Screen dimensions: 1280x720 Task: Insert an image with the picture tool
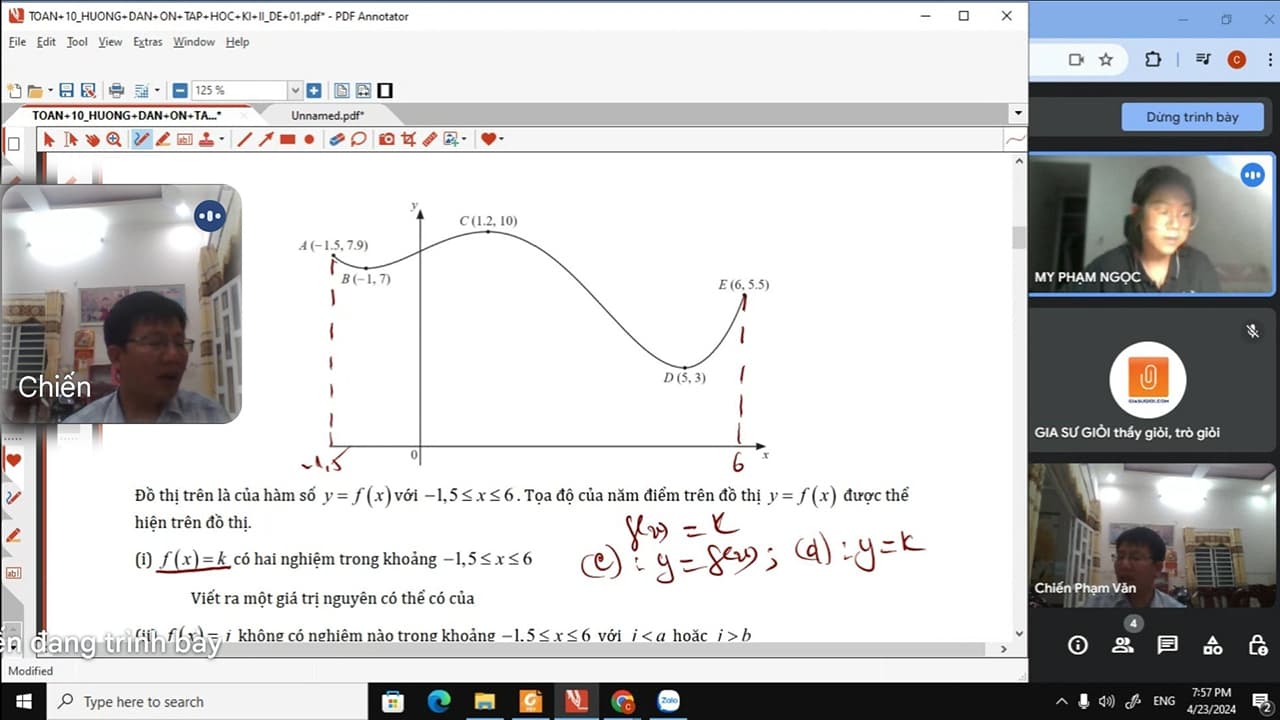[x=451, y=139]
